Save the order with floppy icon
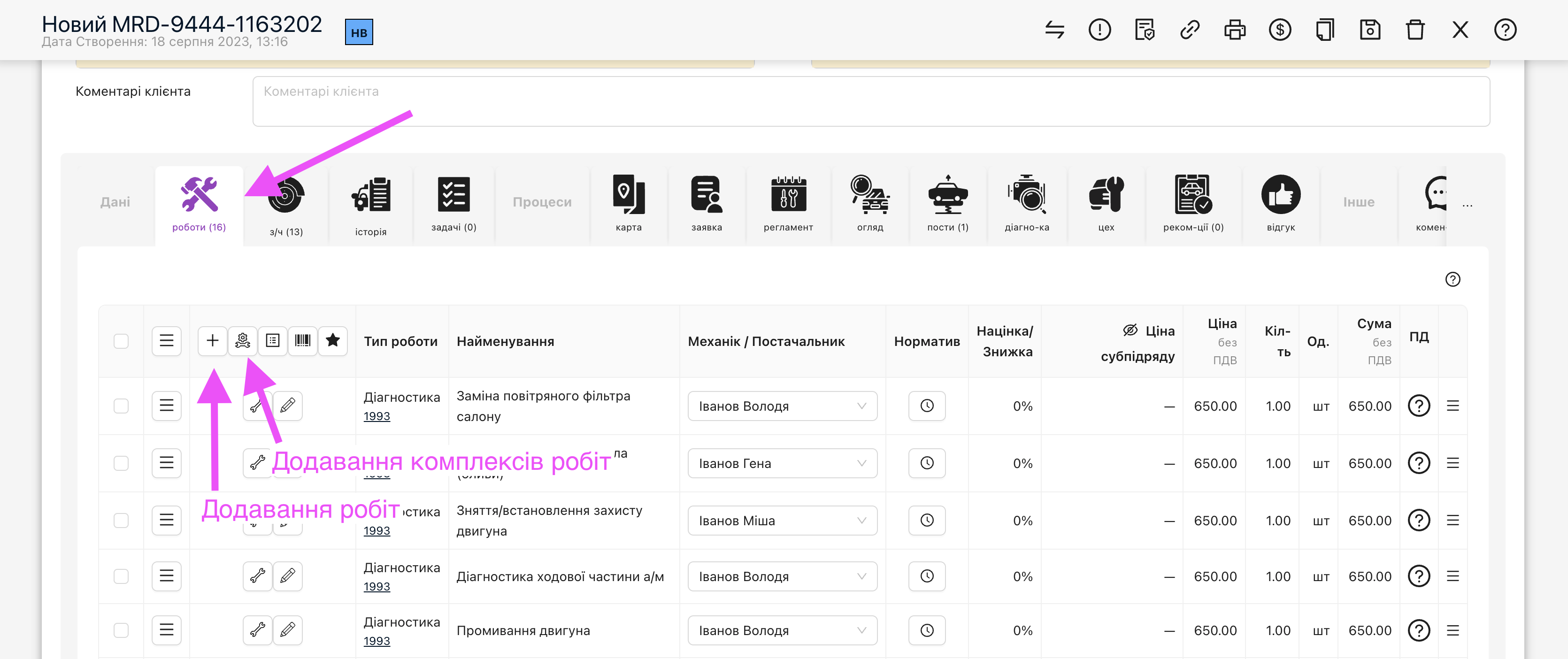The width and height of the screenshot is (1568, 659). pos(1369,30)
